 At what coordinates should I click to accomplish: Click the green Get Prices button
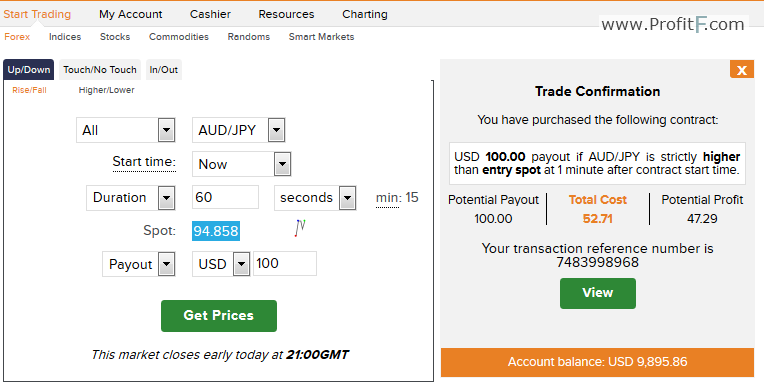point(219,316)
